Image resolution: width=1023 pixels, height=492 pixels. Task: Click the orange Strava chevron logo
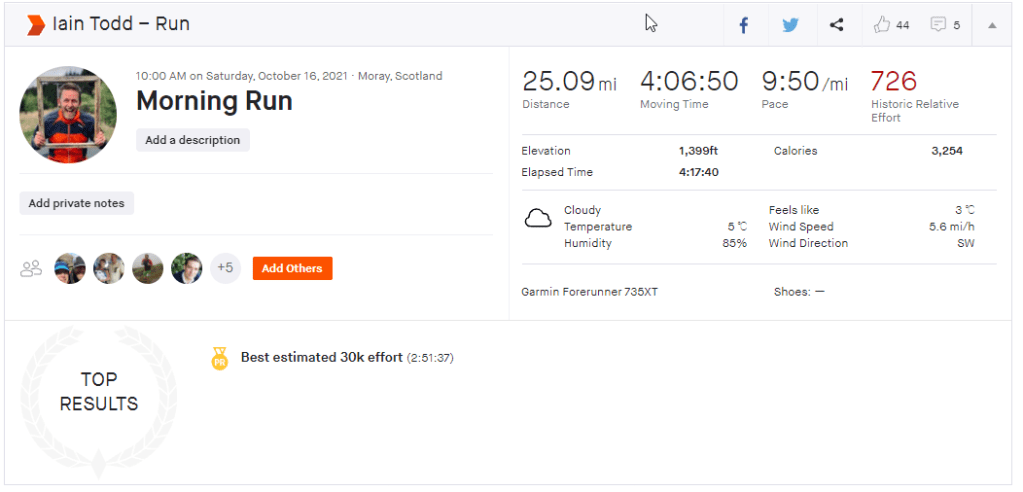35,24
